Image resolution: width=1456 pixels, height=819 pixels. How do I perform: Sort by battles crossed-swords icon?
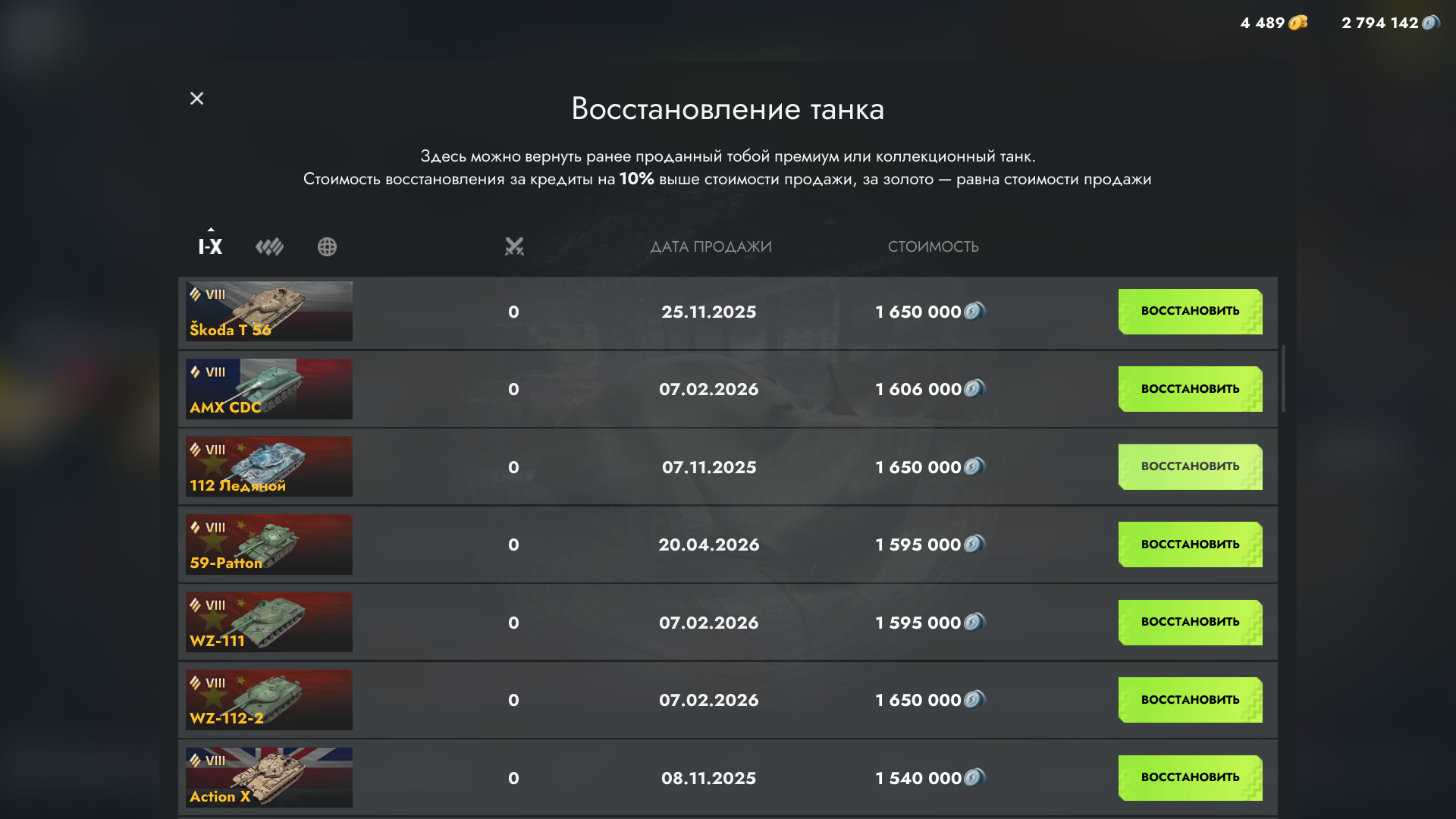click(514, 246)
